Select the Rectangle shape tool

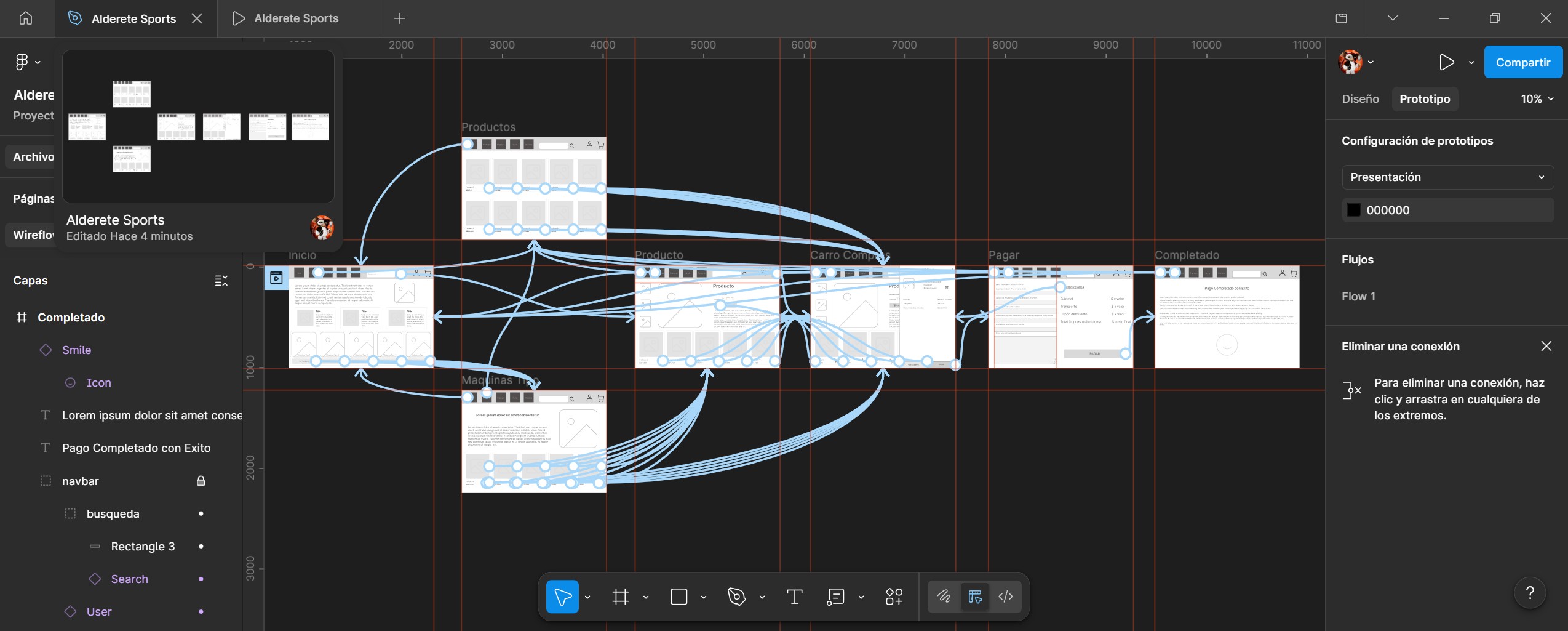(x=679, y=597)
